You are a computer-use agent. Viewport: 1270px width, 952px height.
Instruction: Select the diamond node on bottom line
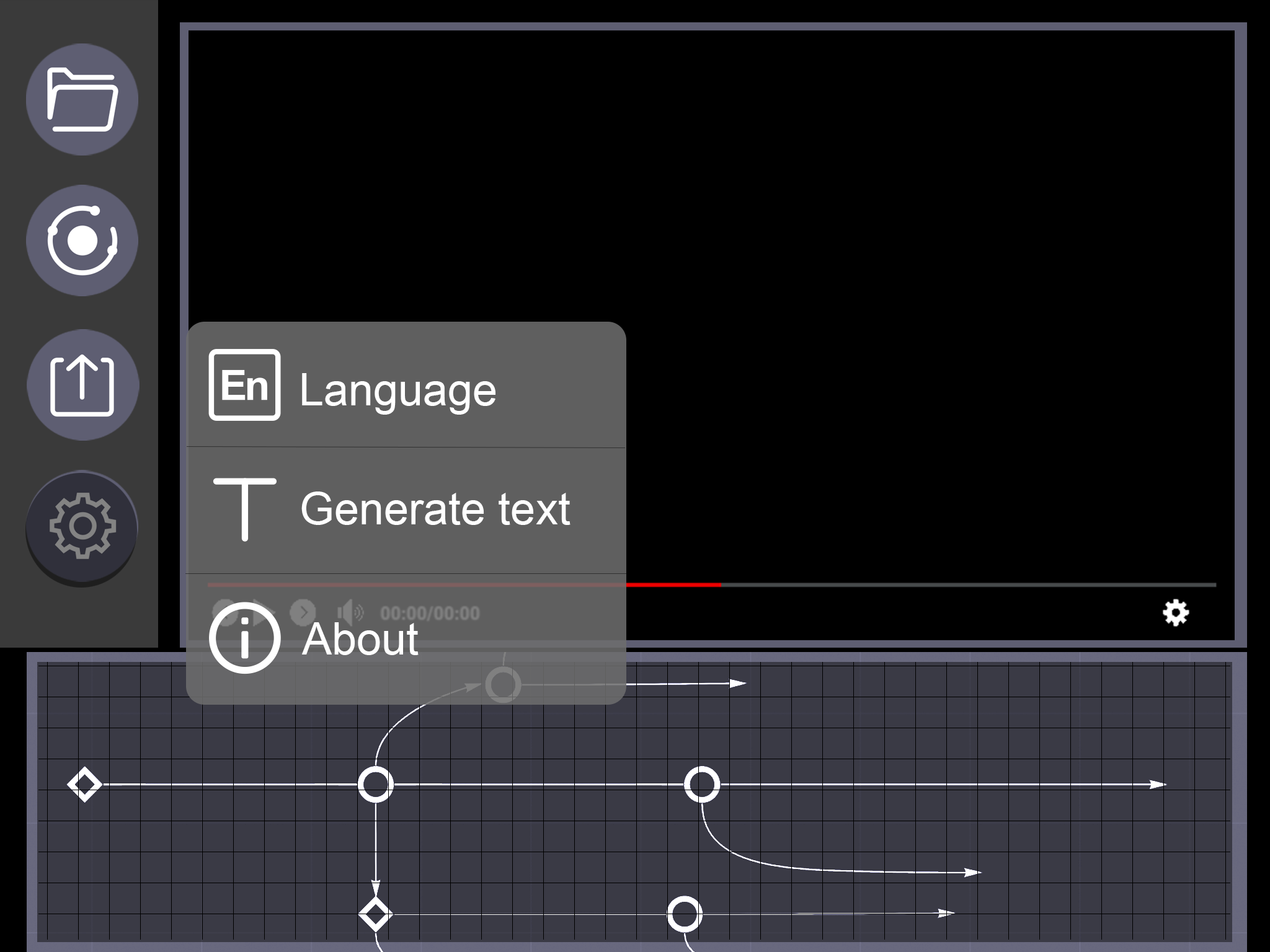pos(375,914)
